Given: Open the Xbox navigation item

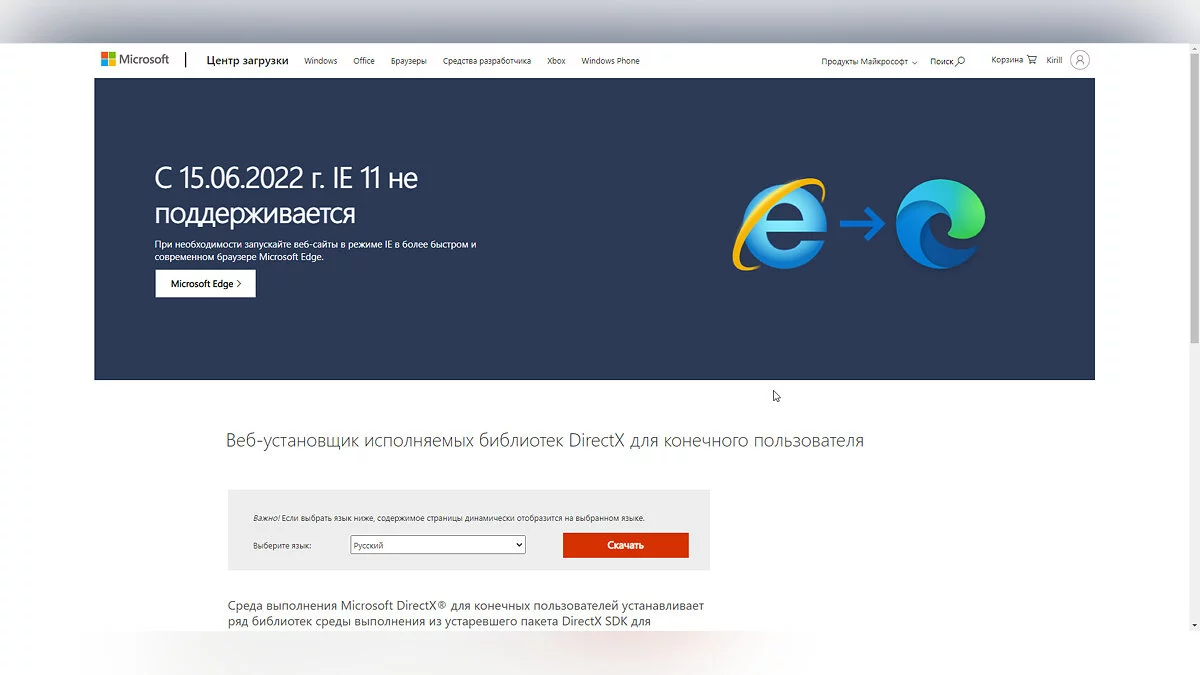Looking at the screenshot, I should (x=556, y=61).
